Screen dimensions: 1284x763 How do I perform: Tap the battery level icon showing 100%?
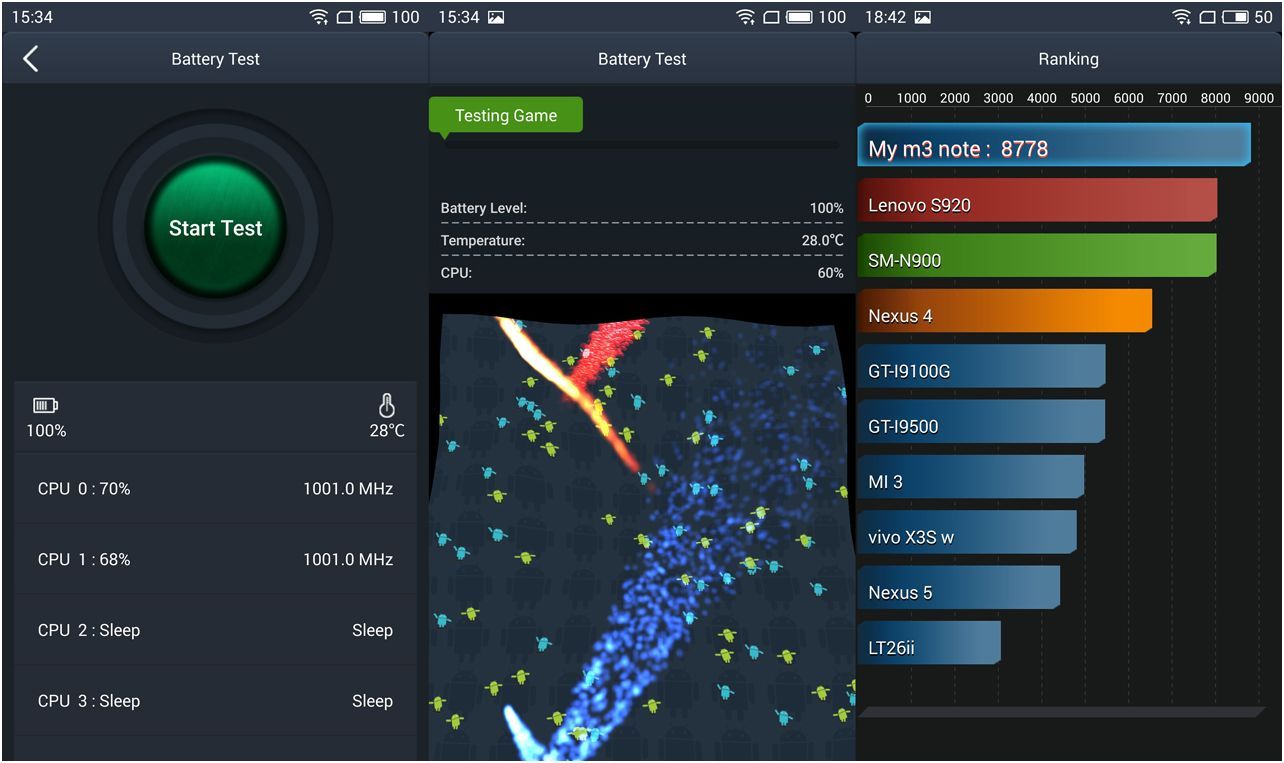[46, 405]
